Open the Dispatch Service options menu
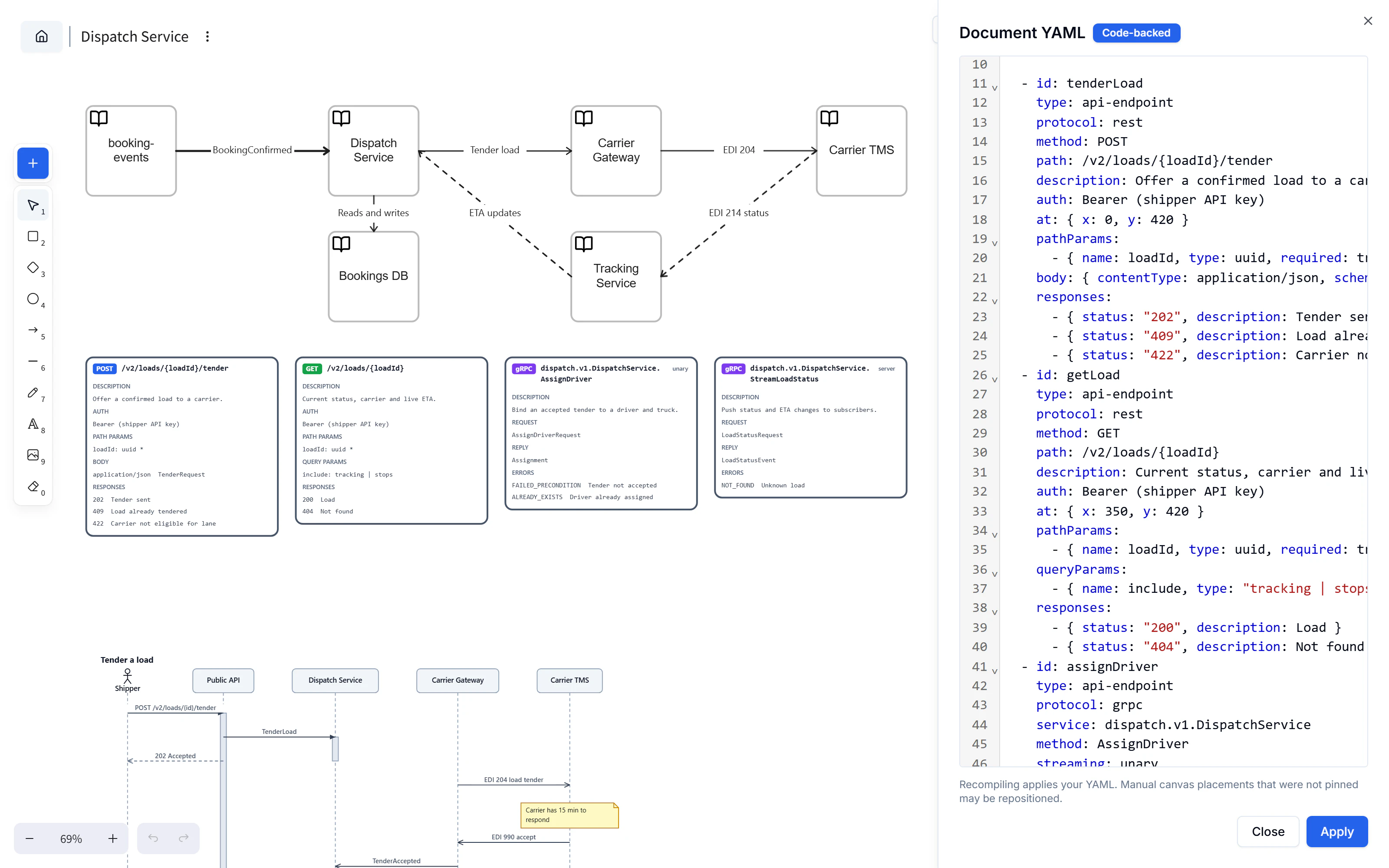1389x868 pixels. pos(207,37)
